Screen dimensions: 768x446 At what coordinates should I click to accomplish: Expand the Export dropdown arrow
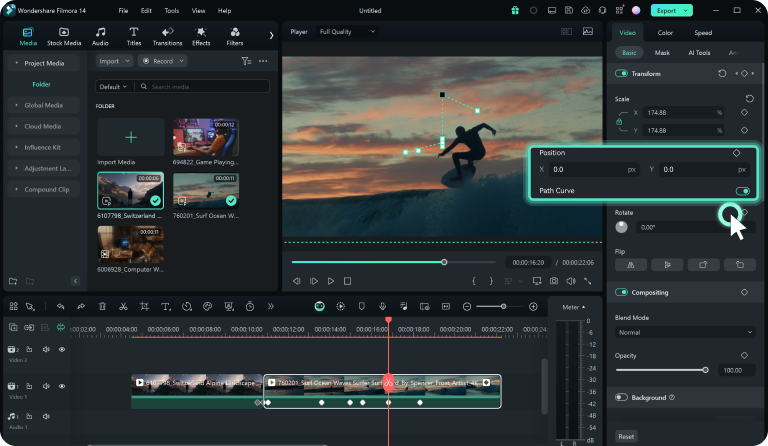point(686,10)
